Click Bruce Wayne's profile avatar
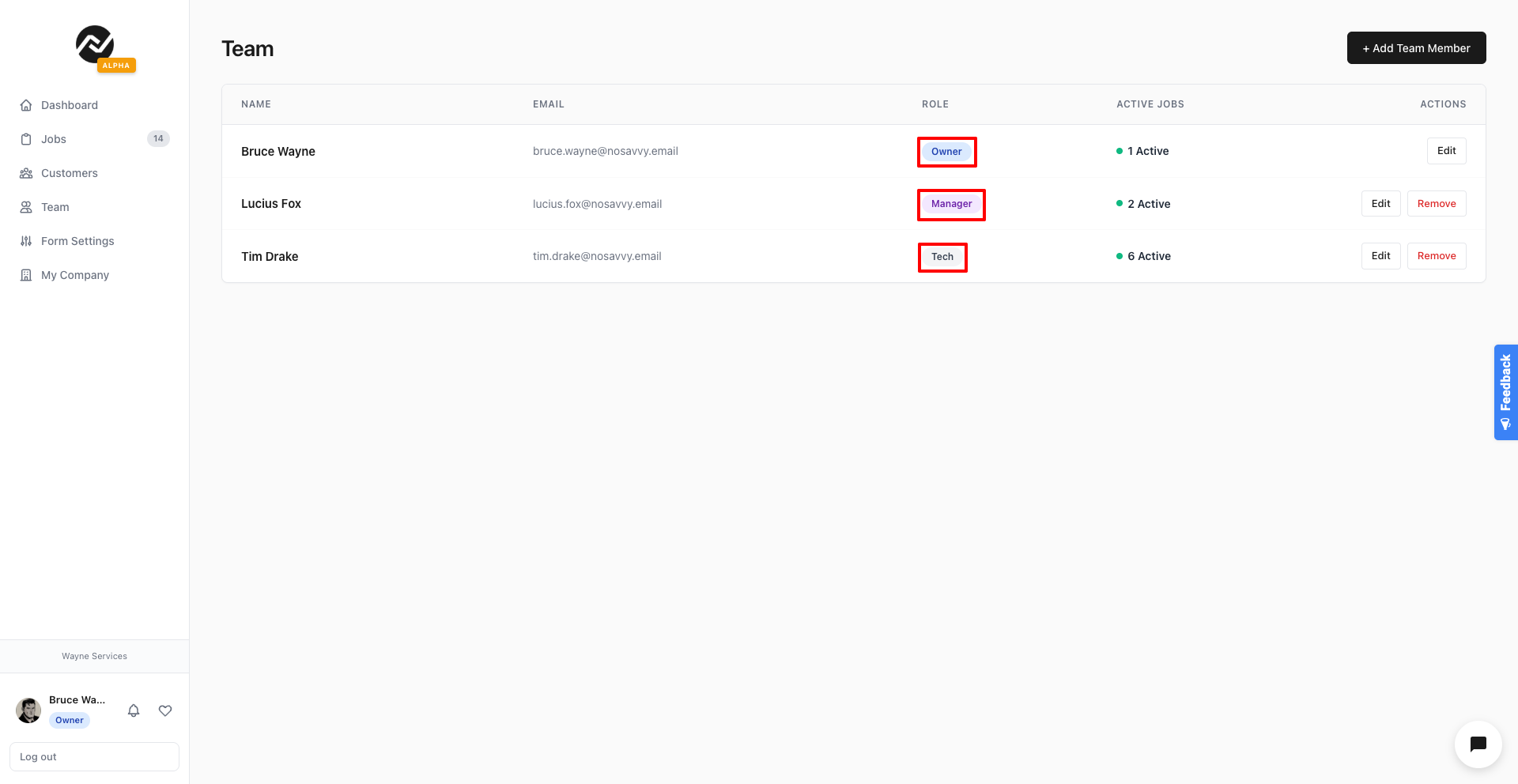The width and height of the screenshot is (1518, 784). [28, 710]
